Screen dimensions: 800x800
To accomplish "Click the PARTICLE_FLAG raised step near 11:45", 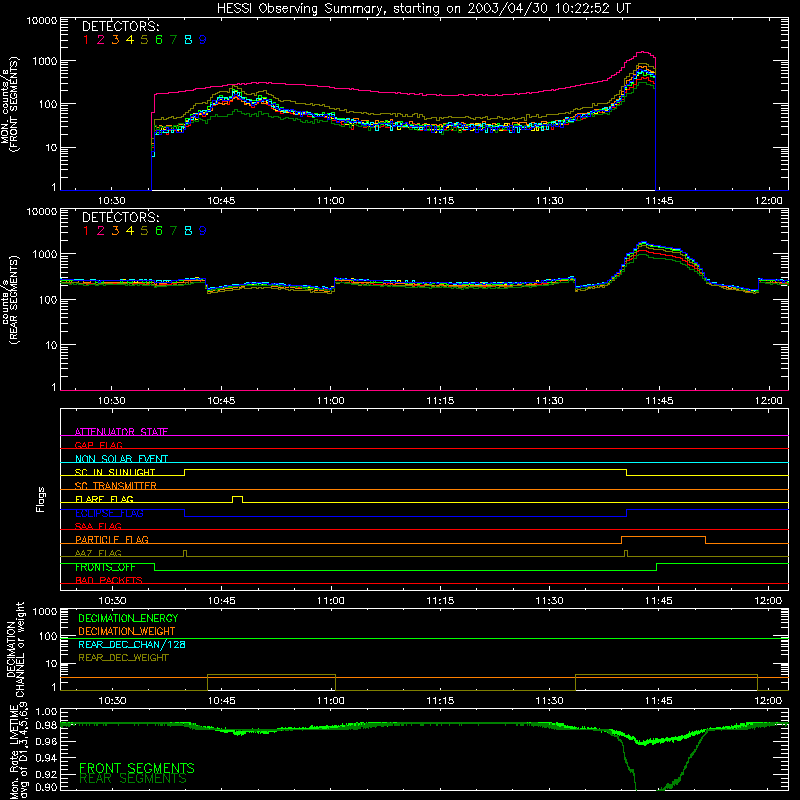I will click(663, 540).
